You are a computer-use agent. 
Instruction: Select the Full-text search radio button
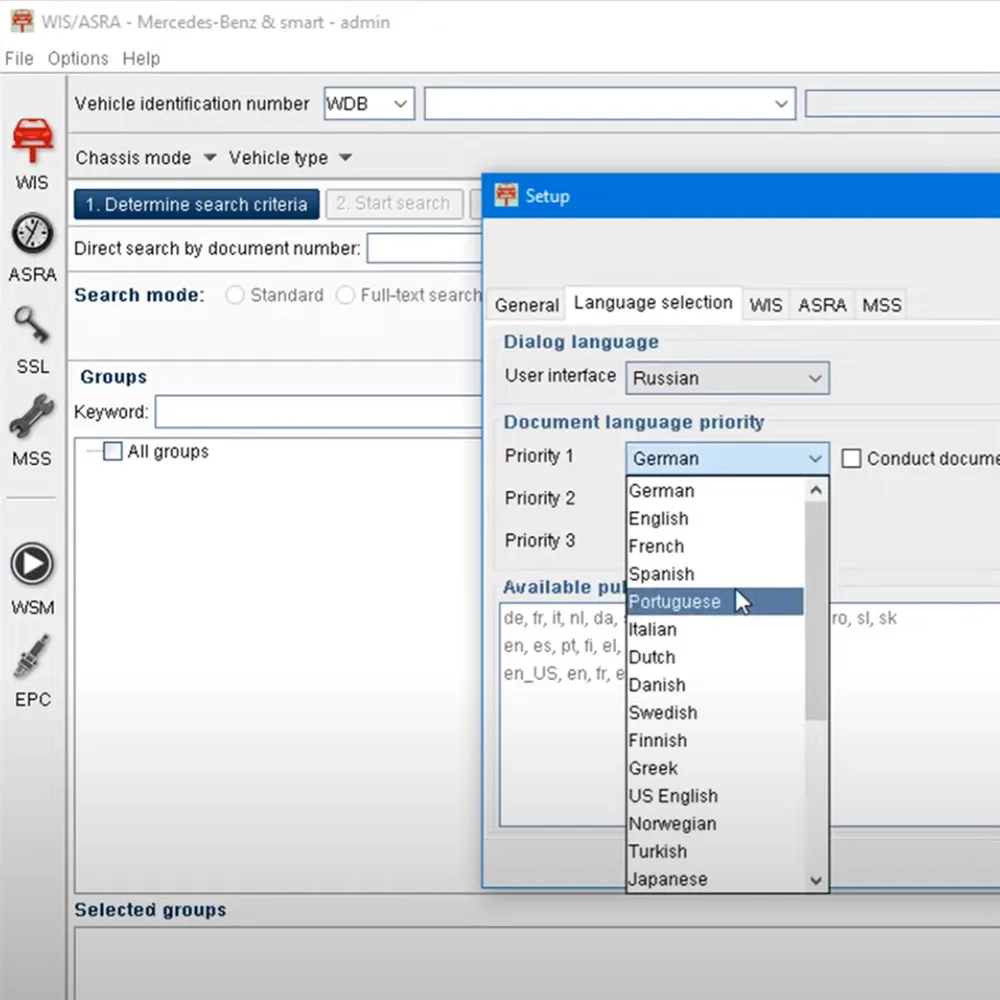pyautogui.click(x=345, y=295)
